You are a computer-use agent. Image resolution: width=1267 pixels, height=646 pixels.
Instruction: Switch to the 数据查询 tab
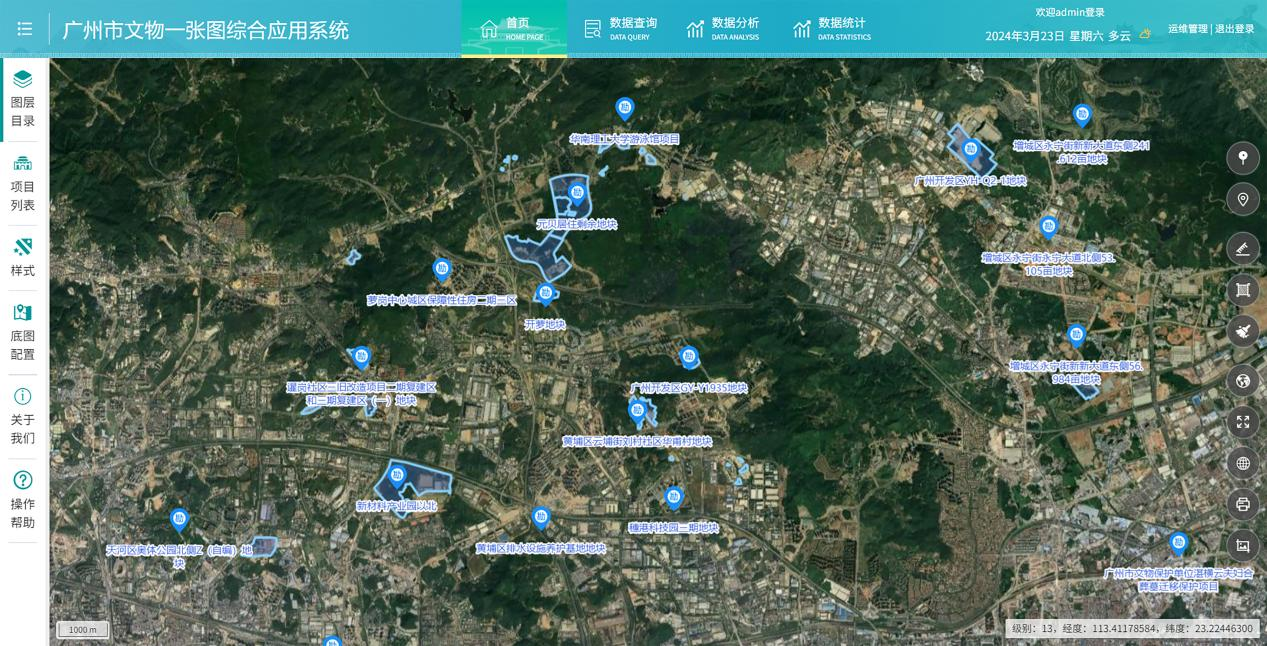(621, 29)
